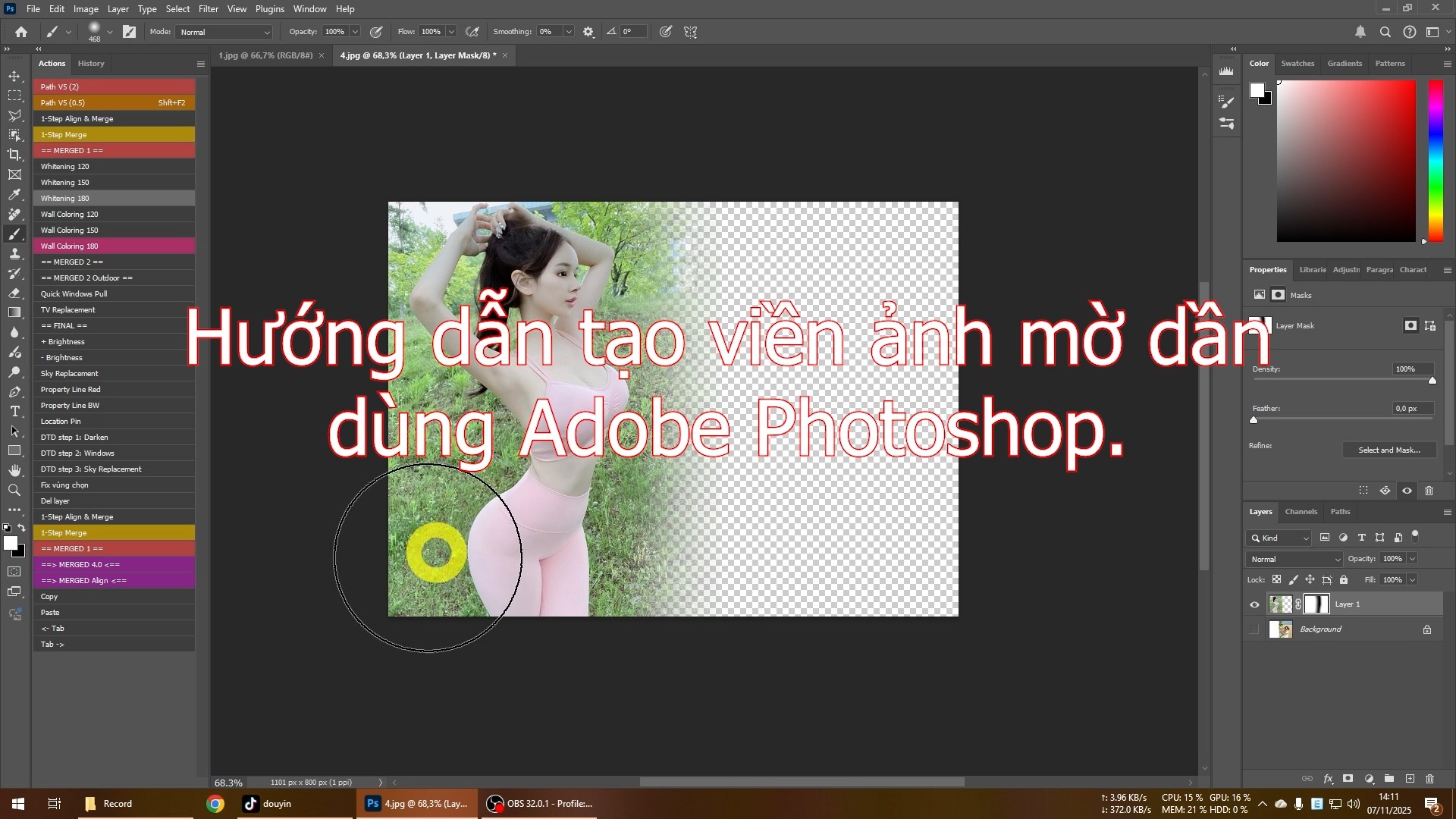The image size is (1456, 819).
Task: Show the Background layer visibility
Action: (x=1255, y=629)
